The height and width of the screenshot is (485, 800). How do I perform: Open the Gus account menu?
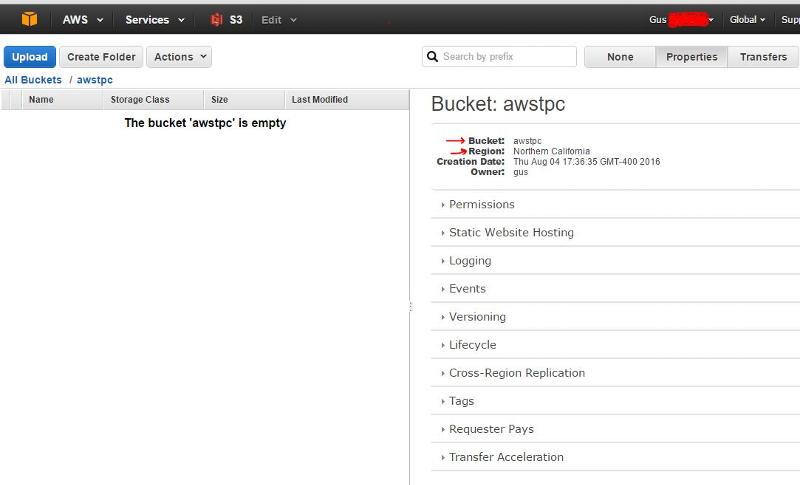point(681,20)
